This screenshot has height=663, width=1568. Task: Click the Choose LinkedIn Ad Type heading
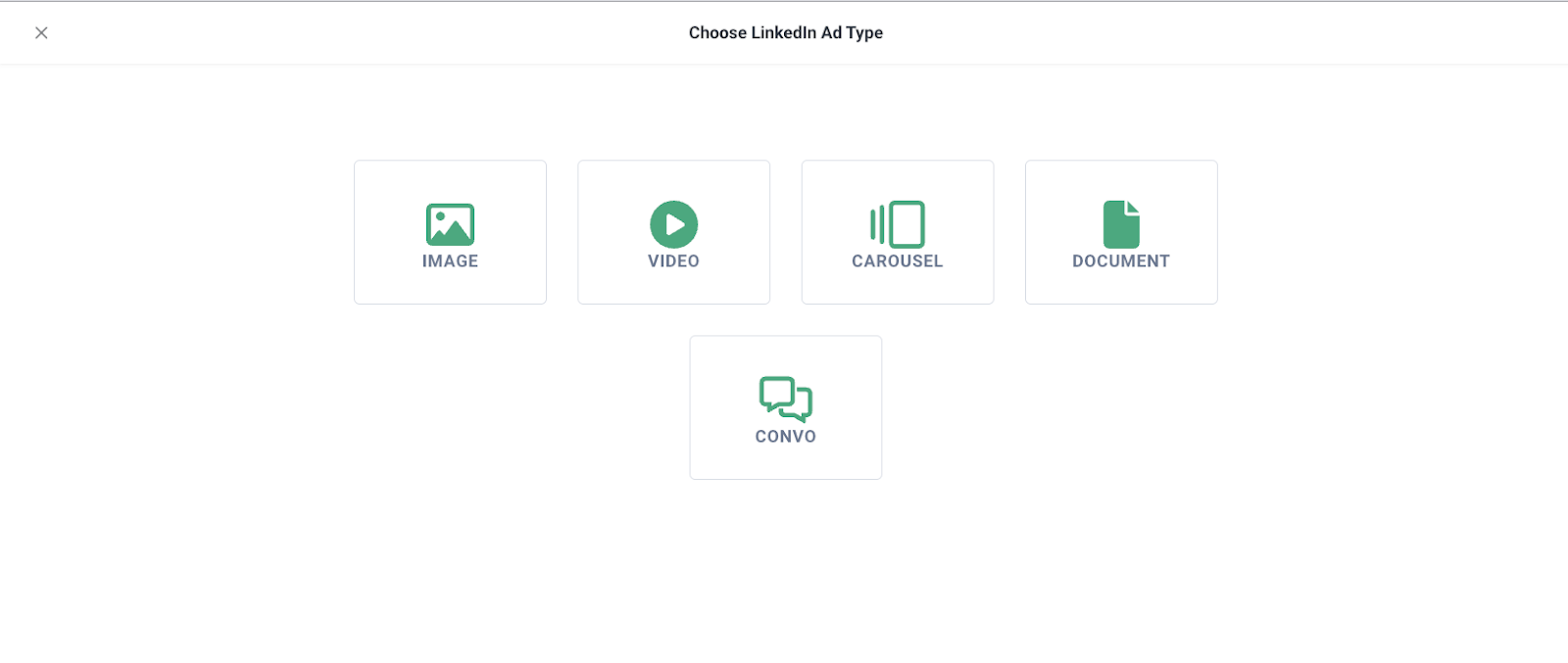click(x=786, y=32)
